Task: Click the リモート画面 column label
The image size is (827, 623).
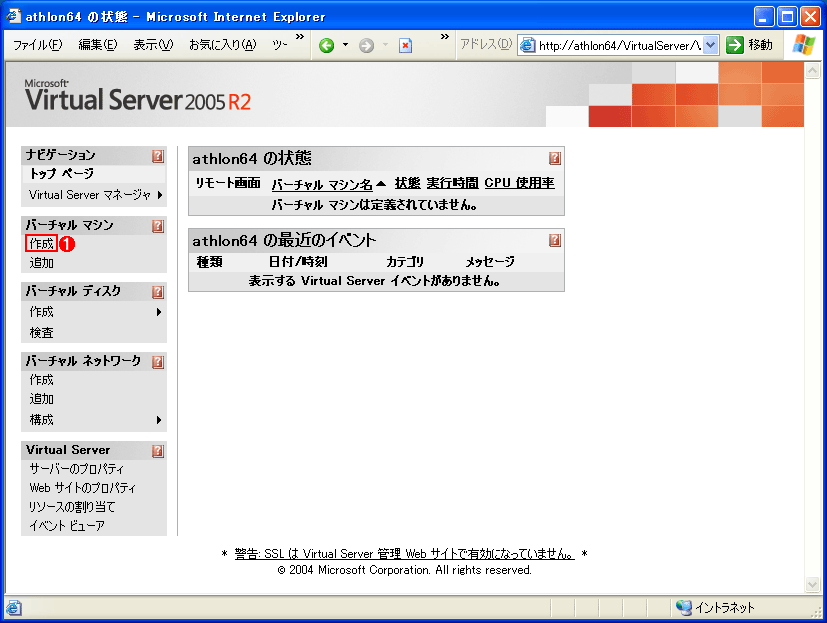Action: pyautogui.click(x=228, y=183)
